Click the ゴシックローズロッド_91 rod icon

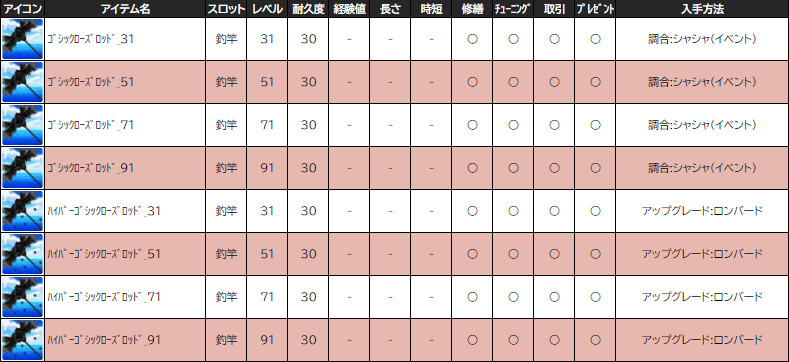point(22,168)
